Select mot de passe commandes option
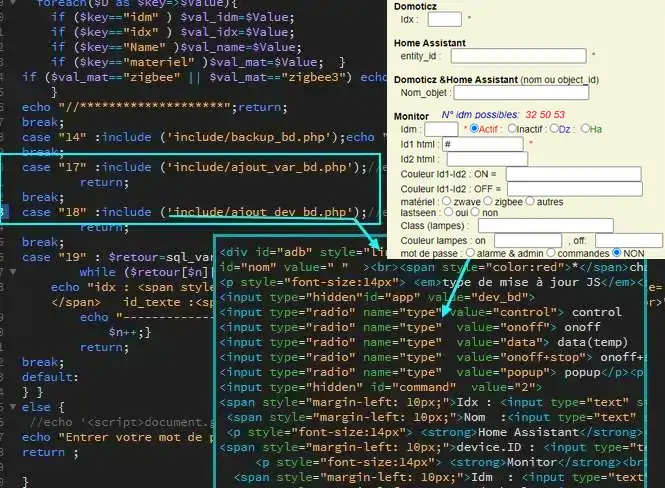The image size is (665, 488). click(x=550, y=252)
